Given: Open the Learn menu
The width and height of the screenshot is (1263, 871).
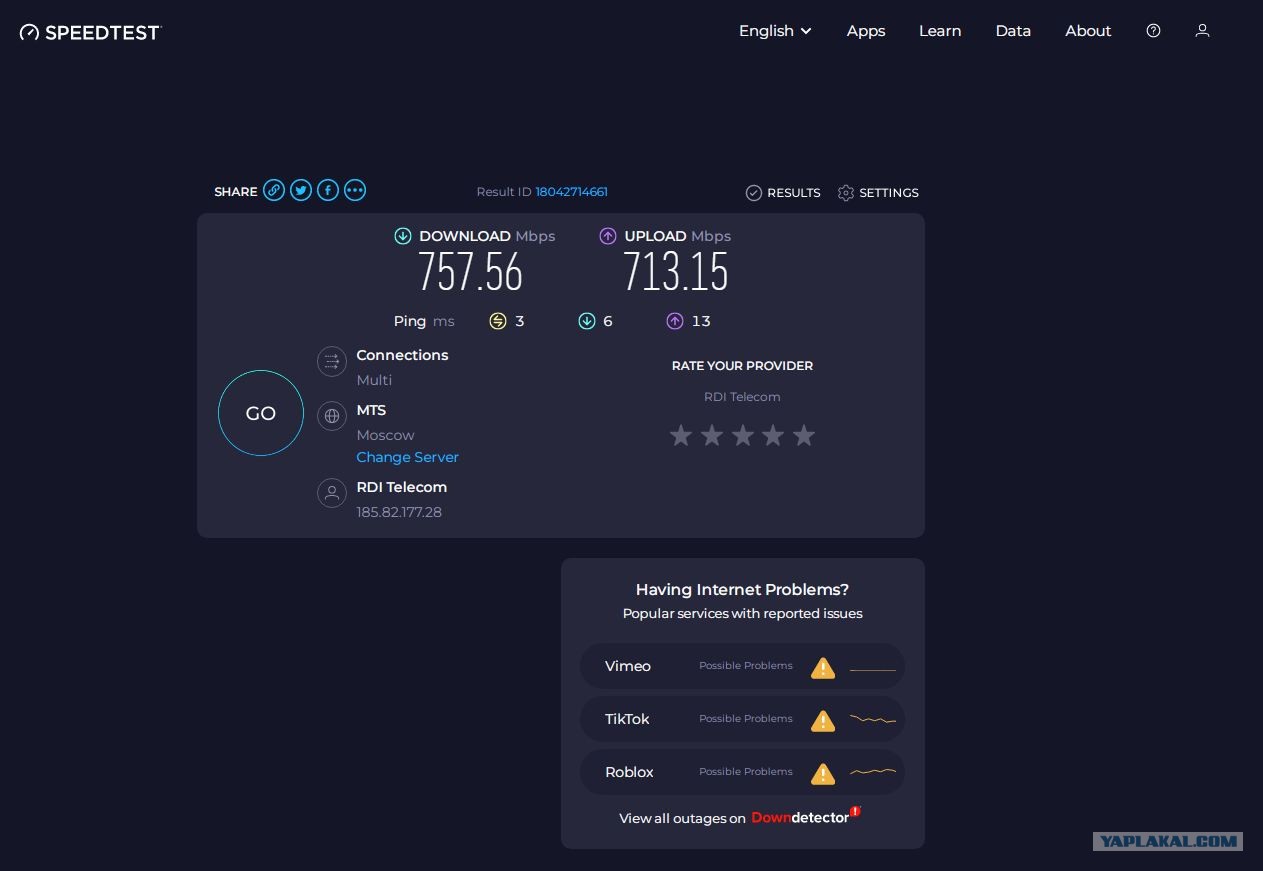Looking at the screenshot, I should point(940,31).
